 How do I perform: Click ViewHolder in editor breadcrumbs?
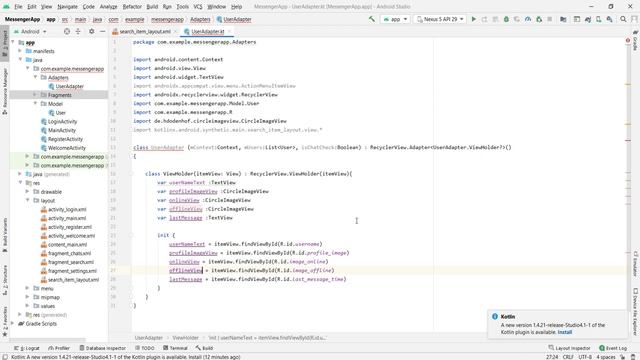185,338
